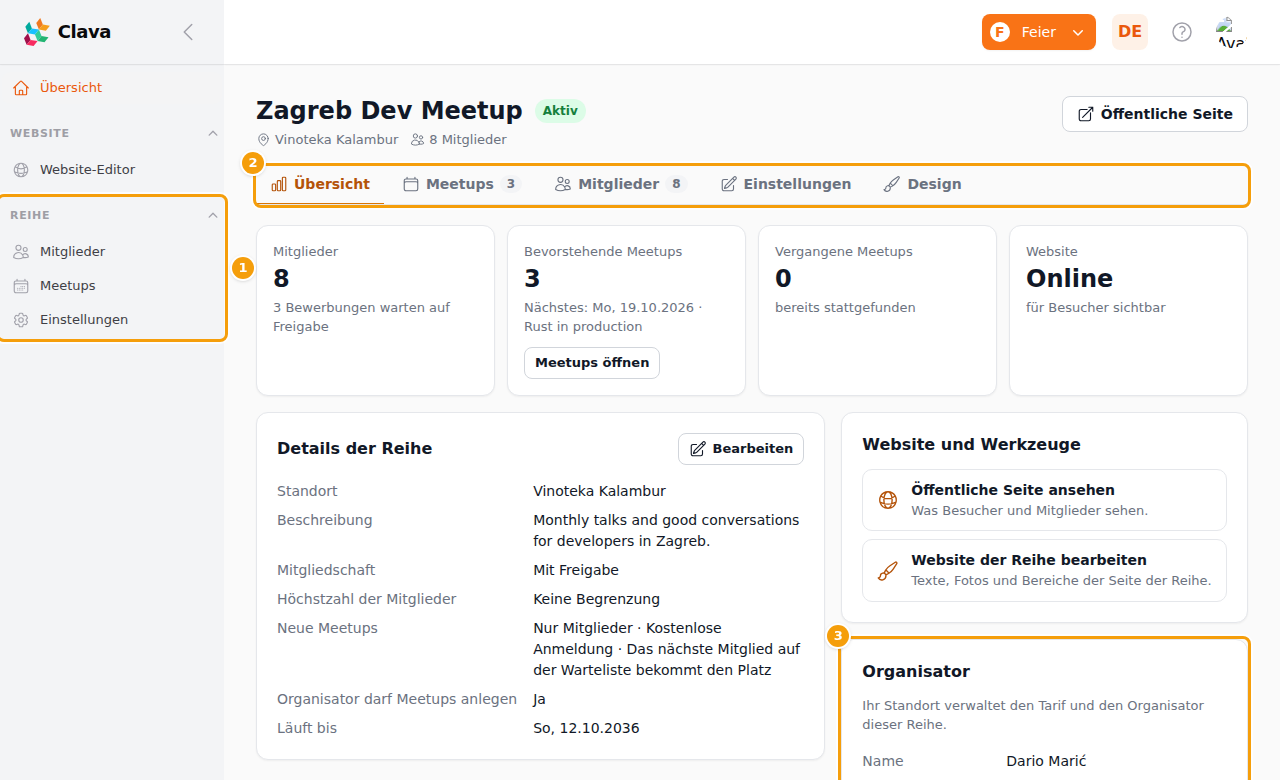
Task: Click the Clava logo
Action: 67,32
